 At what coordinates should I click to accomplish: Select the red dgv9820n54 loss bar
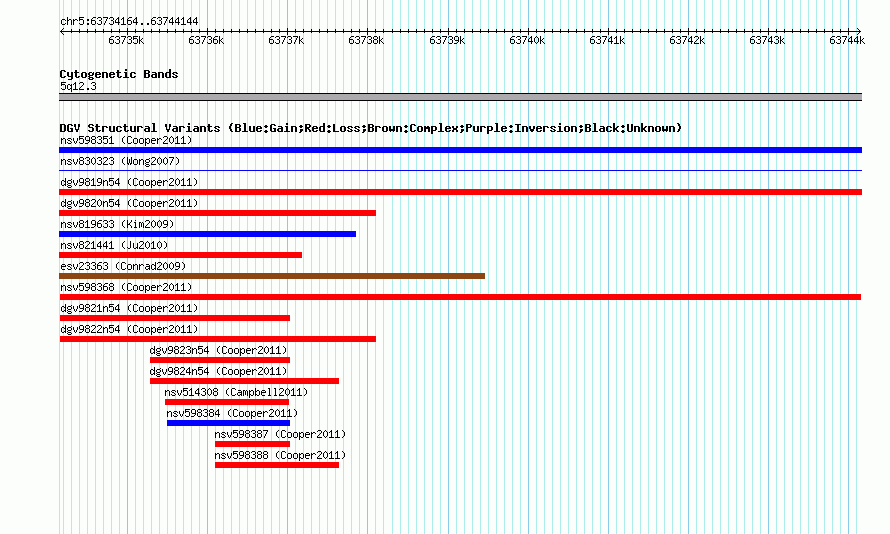tap(217, 213)
